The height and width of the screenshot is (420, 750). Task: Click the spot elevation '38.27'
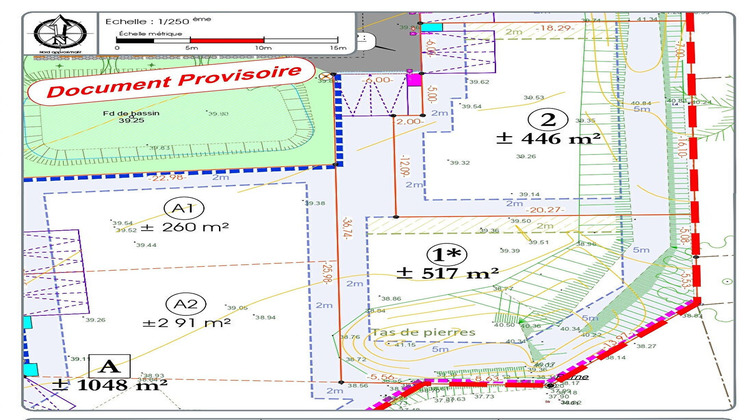pyautogui.click(x=647, y=346)
